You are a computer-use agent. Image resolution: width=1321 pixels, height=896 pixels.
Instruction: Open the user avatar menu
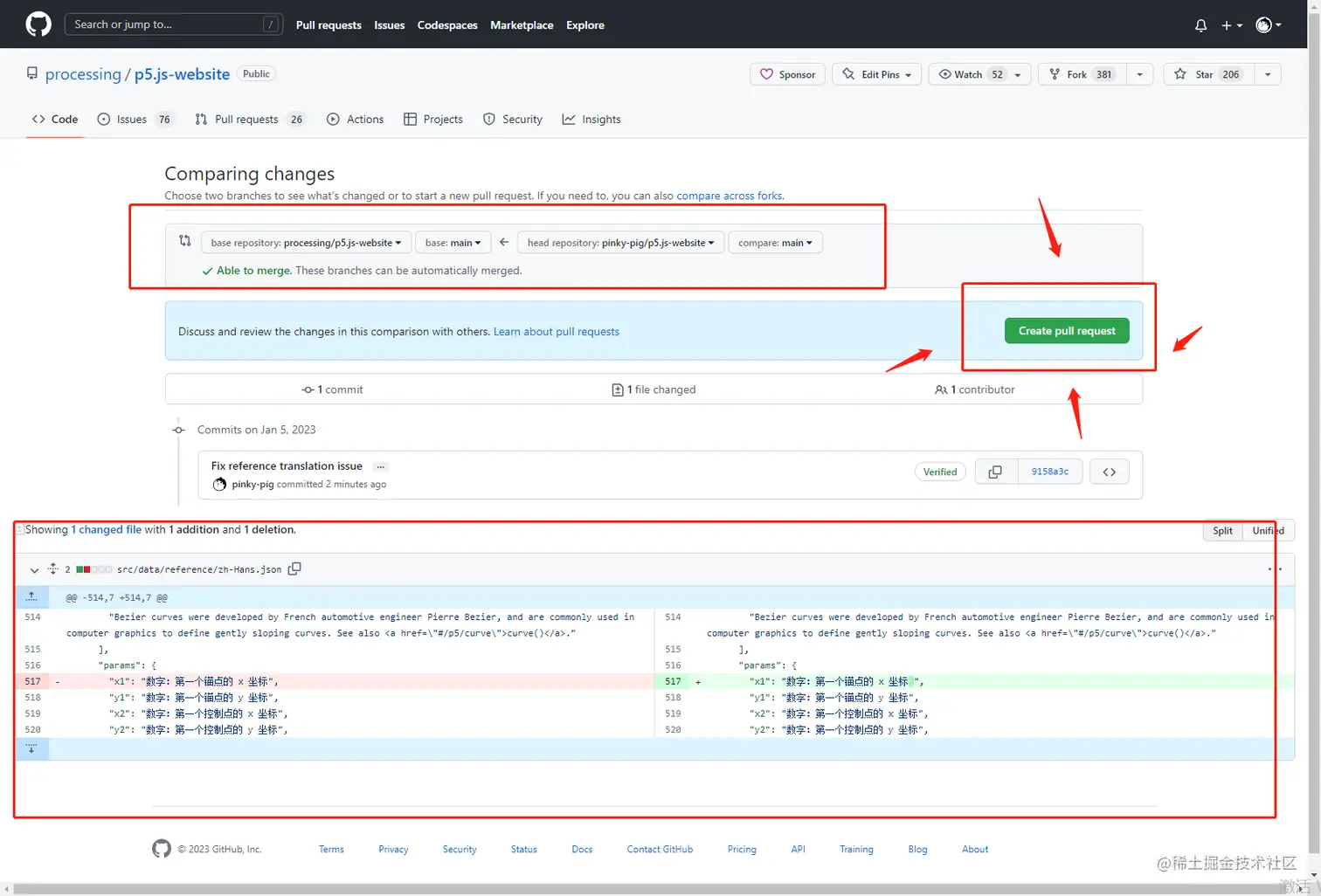(1268, 25)
